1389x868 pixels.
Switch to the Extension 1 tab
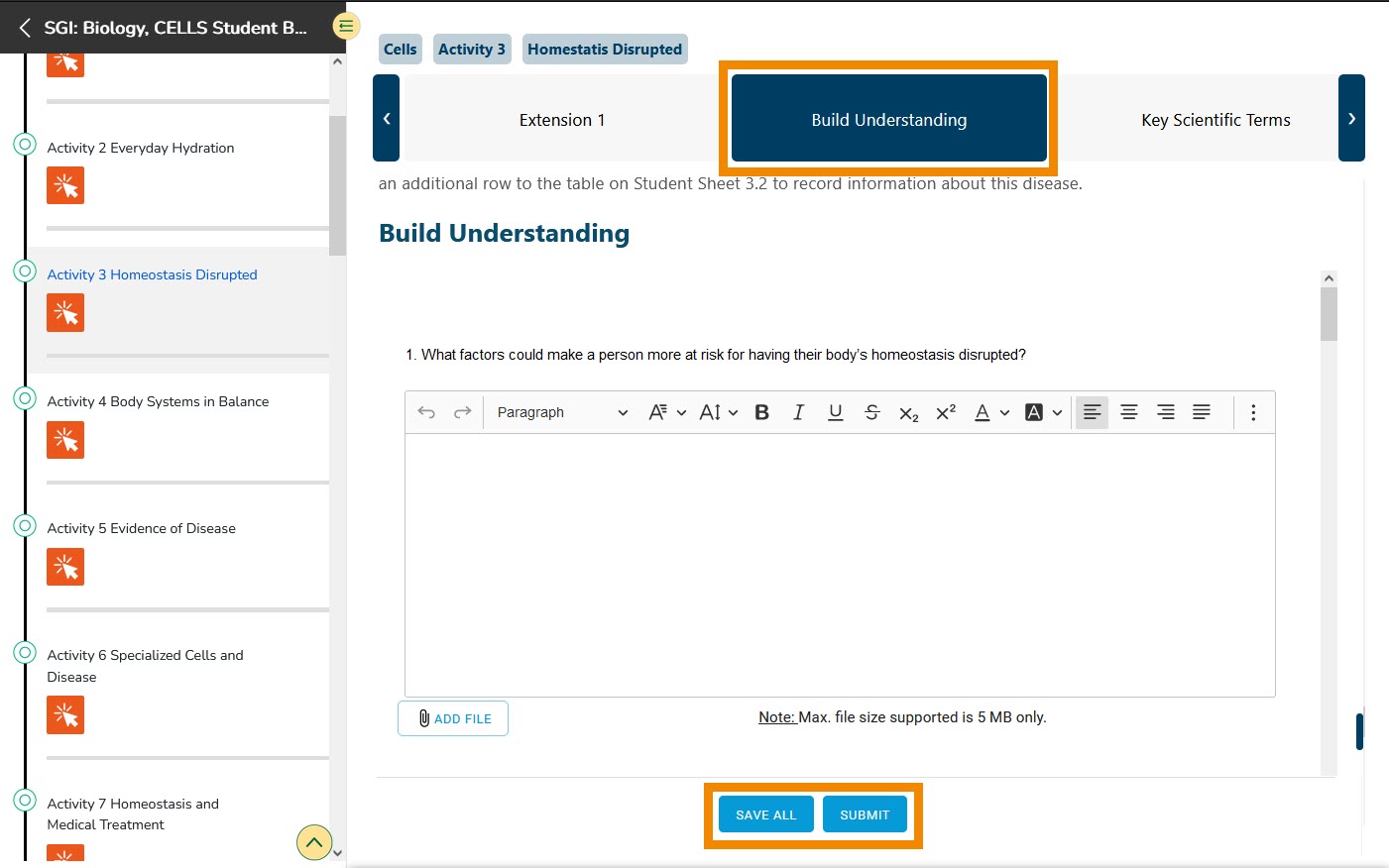tap(561, 120)
